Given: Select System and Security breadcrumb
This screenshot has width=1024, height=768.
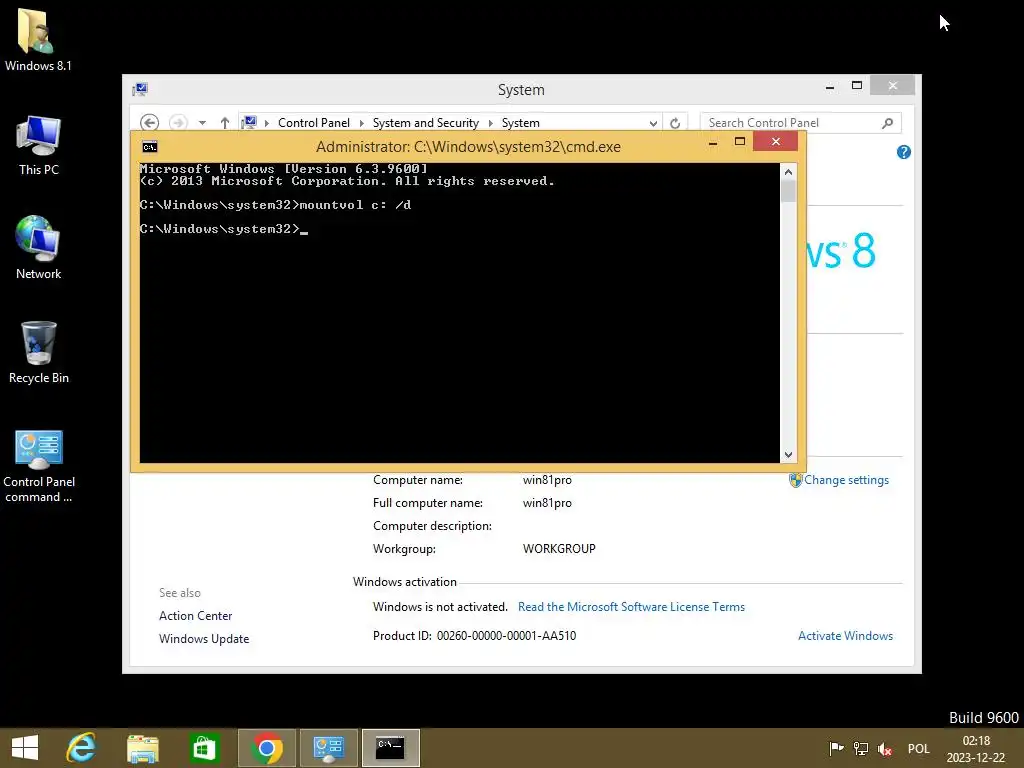Looking at the screenshot, I should pyautogui.click(x=425, y=123).
